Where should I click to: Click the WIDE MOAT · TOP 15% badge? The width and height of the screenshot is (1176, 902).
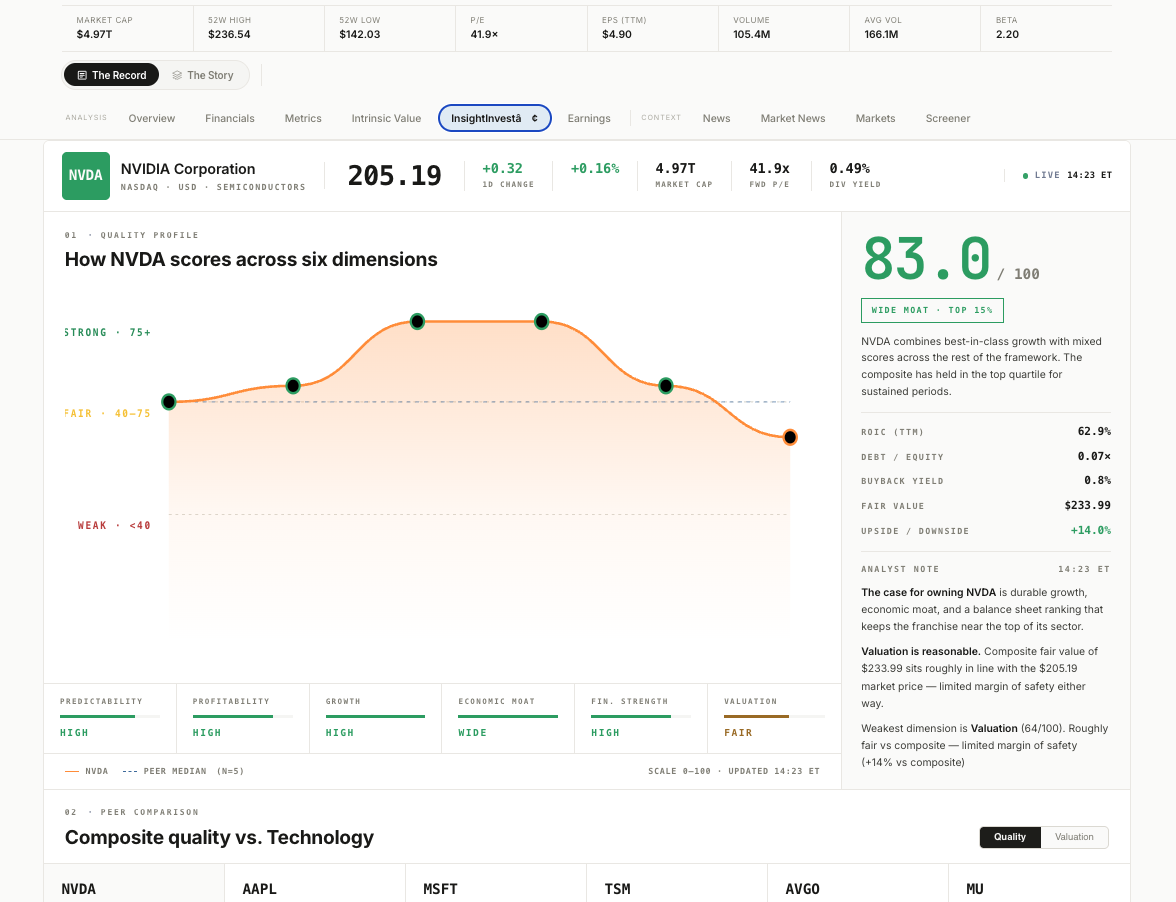click(x=932, y=310)
